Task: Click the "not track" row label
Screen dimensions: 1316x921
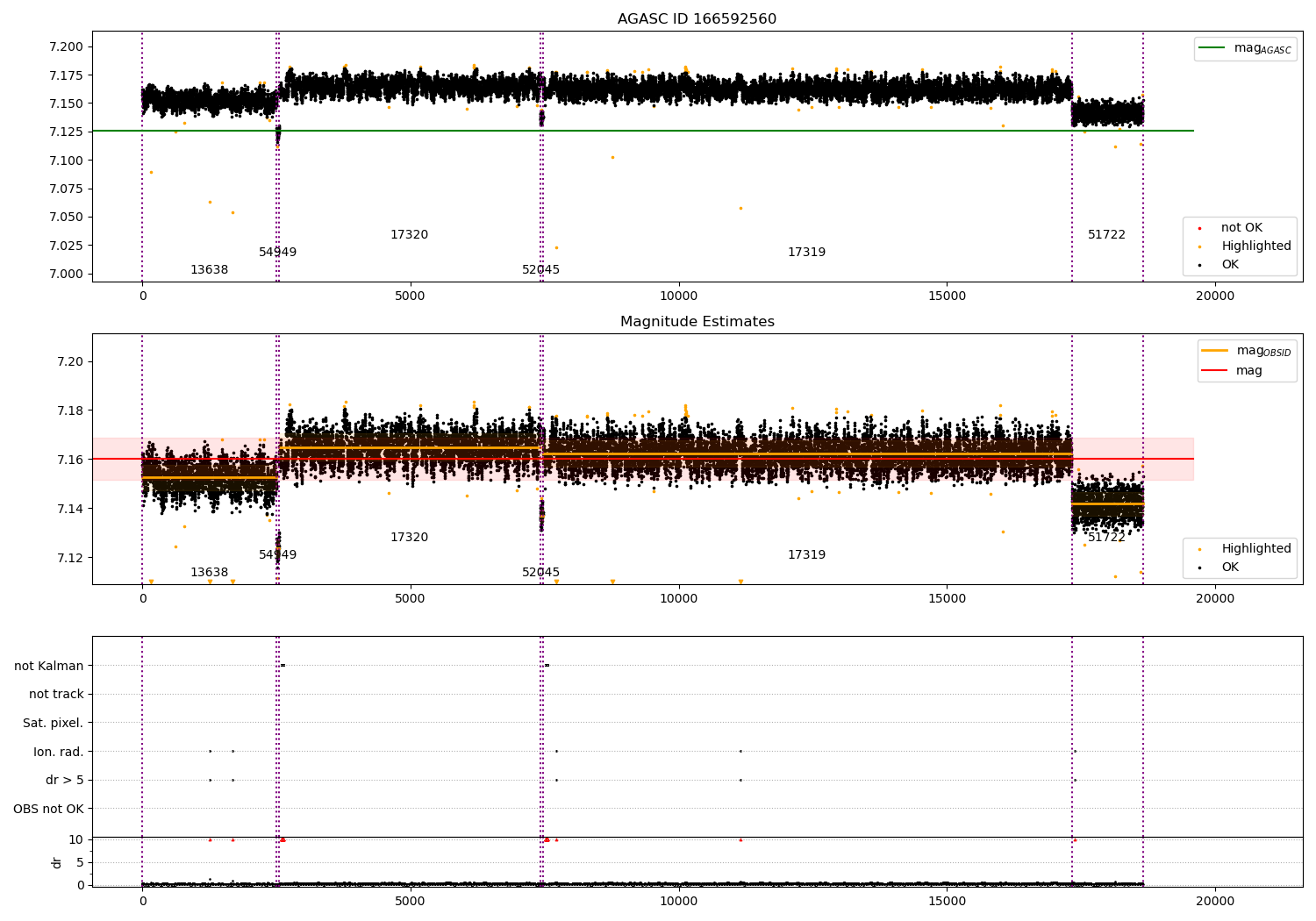Action: 56,695
